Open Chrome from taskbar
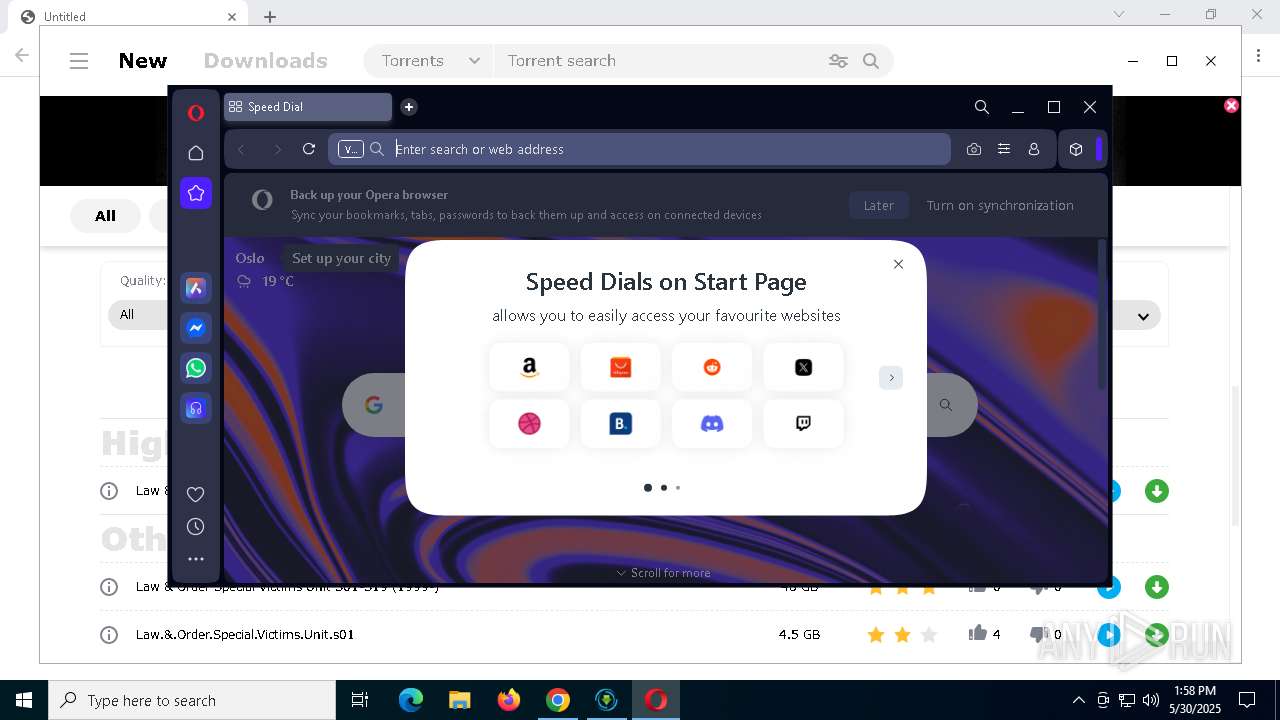Image resolution: width=1280 pixels, height=720 pixels. click(558, 700)
